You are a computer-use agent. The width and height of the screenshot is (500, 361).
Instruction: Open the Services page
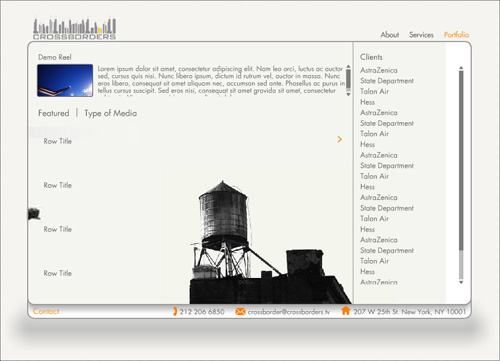(421, 35)
